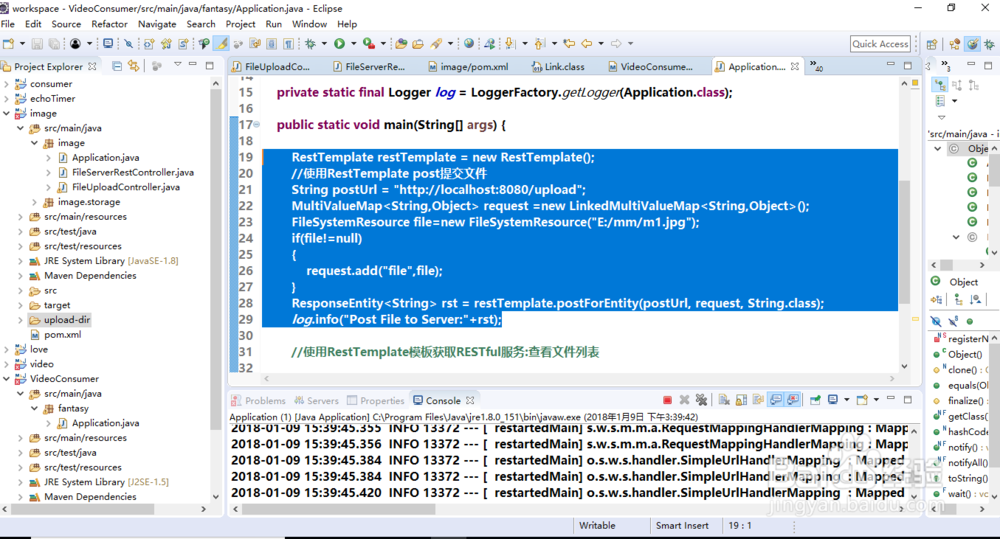Click the editor vertical scrollbar
The image size is (1000, 539).
point(904,242)
